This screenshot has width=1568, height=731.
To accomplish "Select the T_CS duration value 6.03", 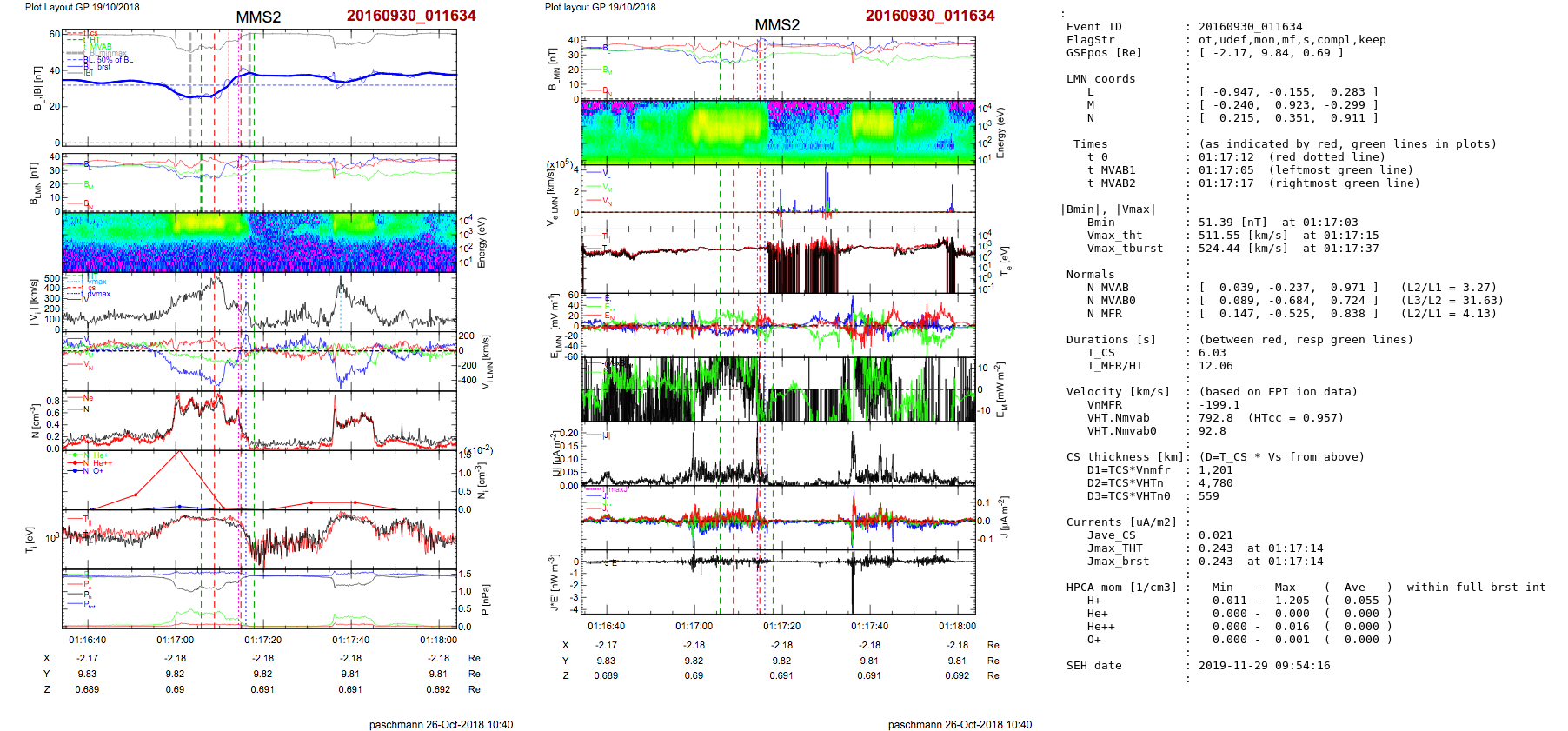I will point(1212,353).
